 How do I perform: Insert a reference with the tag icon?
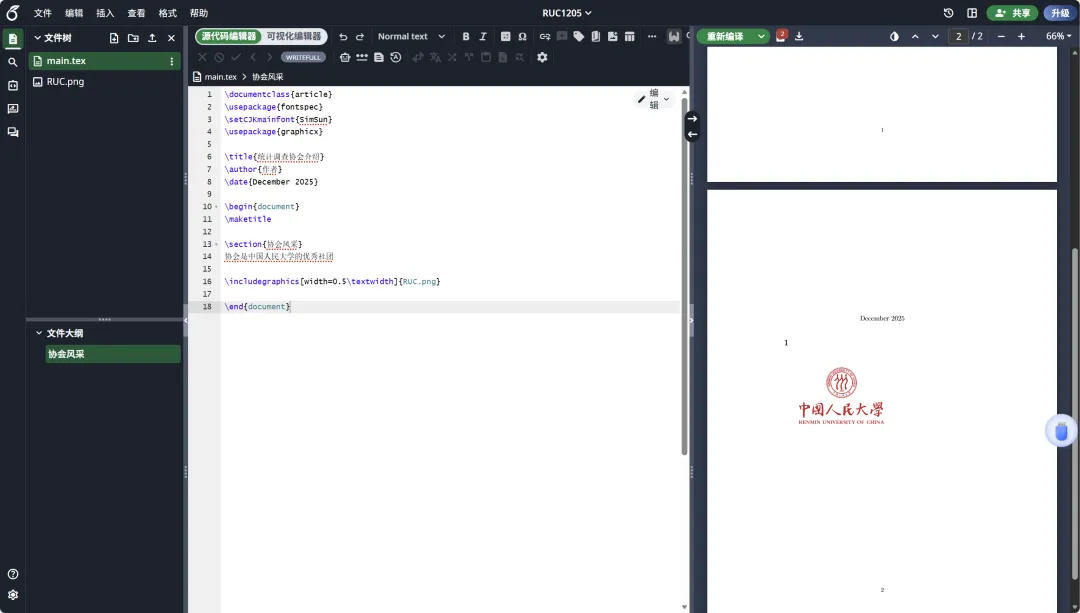(579, 37)
